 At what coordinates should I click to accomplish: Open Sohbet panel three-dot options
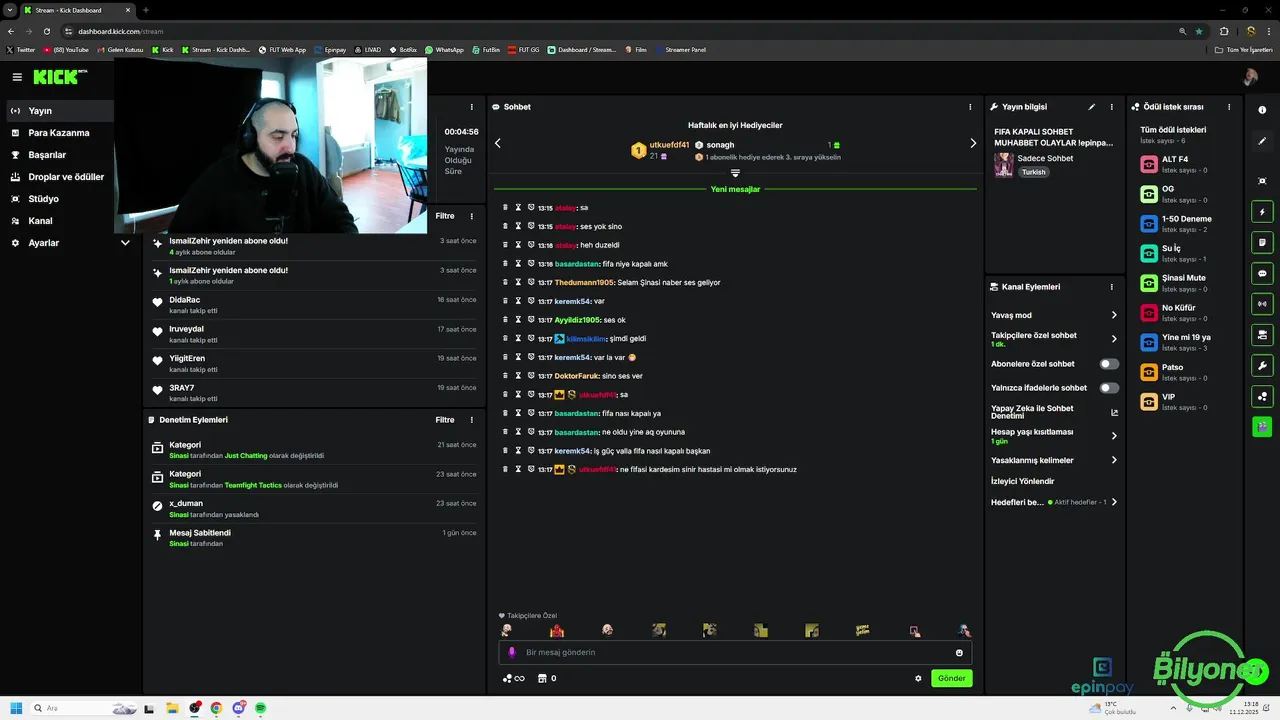(x=970, y=107)
